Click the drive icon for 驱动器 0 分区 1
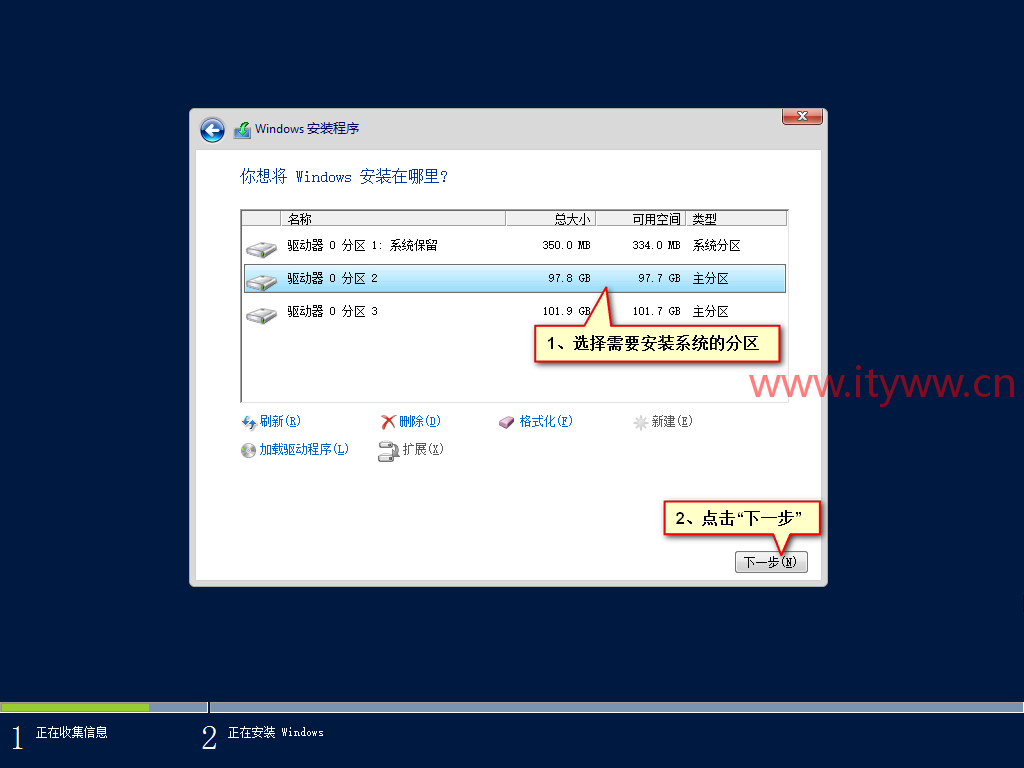The width and height of the screenshot is (1024, 768). [261, 248]
